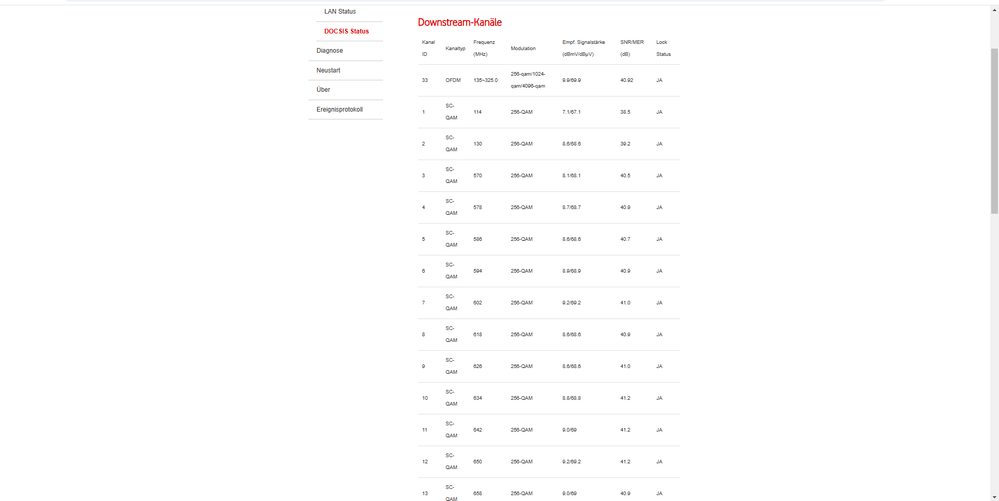
Task: Select the frequency 570 cell
Action: click(478, 175)
